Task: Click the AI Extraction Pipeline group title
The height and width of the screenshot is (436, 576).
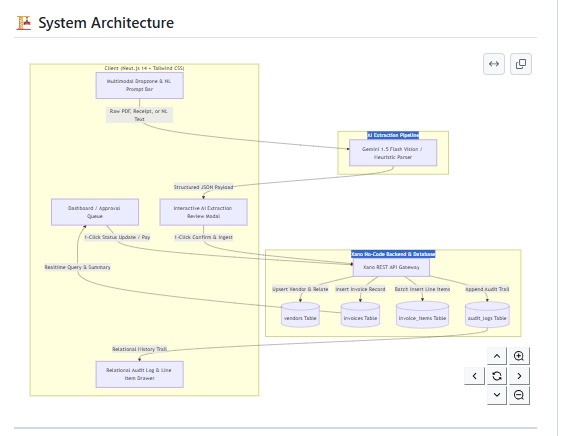Action: pyautogui.click(x=393, y=135)
